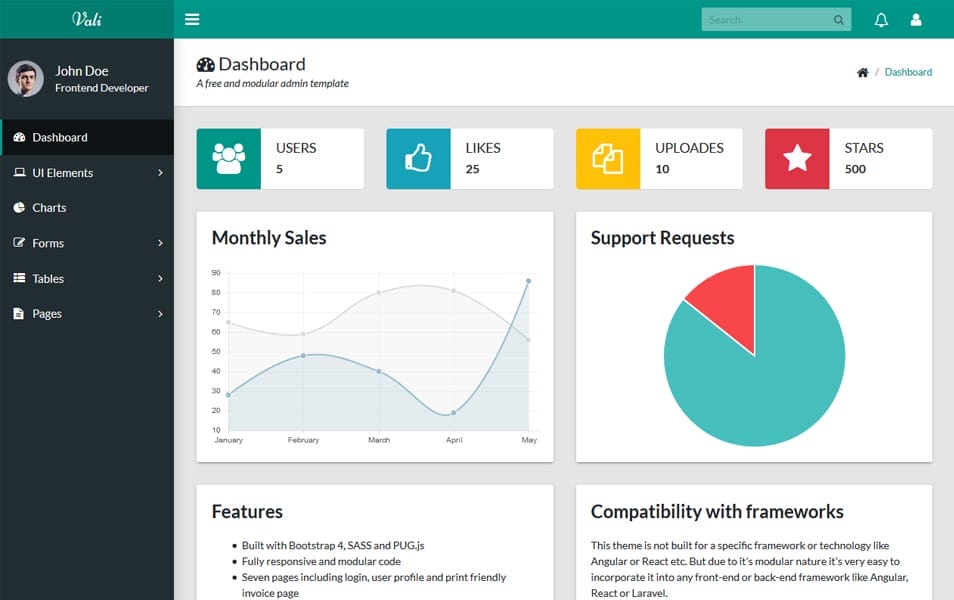The image size is (954, 600).
Task: Expand the Forms submenu chevron
Action: 160,243
